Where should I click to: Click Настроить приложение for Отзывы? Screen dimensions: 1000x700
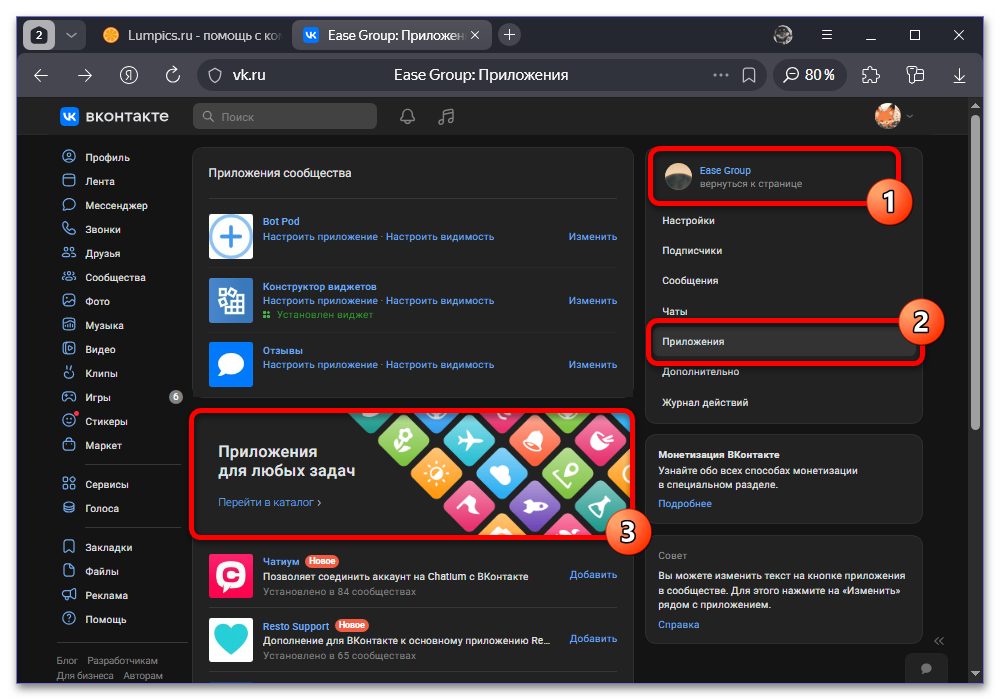pyautogui.click(x=320, y=365)
